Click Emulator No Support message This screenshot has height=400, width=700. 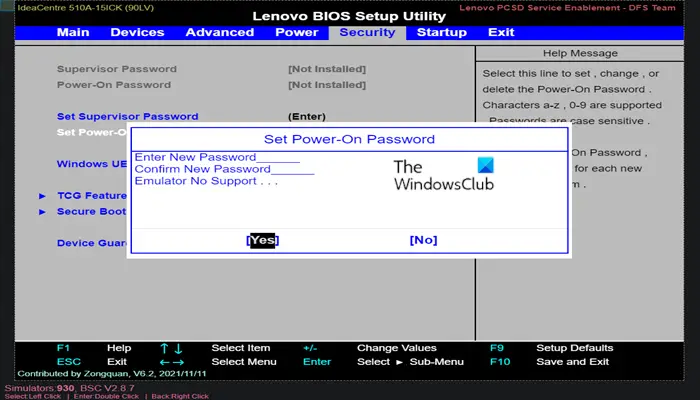coord(206,181)
